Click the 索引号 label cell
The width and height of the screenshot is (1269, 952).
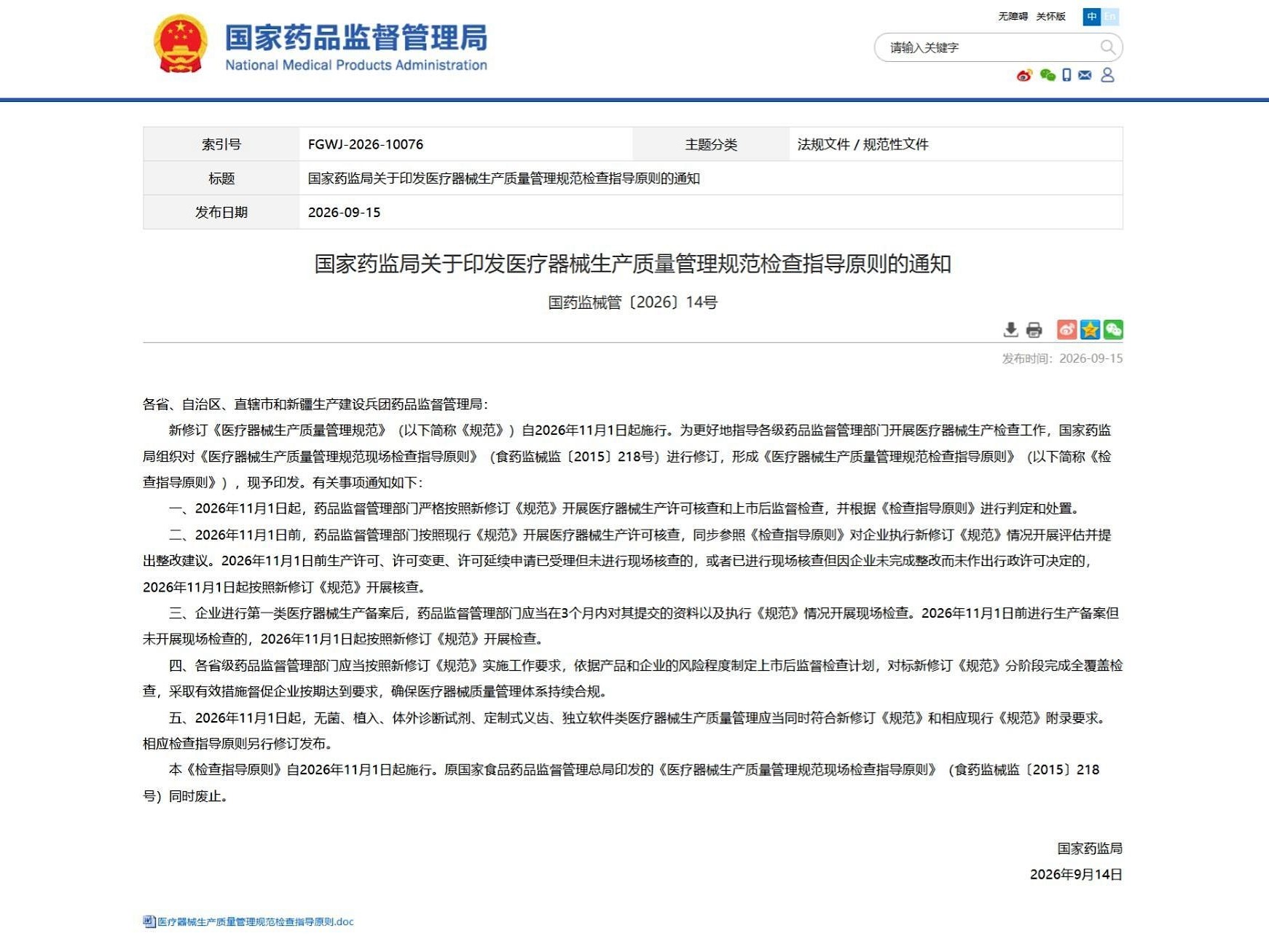click(x=221, y=144)
